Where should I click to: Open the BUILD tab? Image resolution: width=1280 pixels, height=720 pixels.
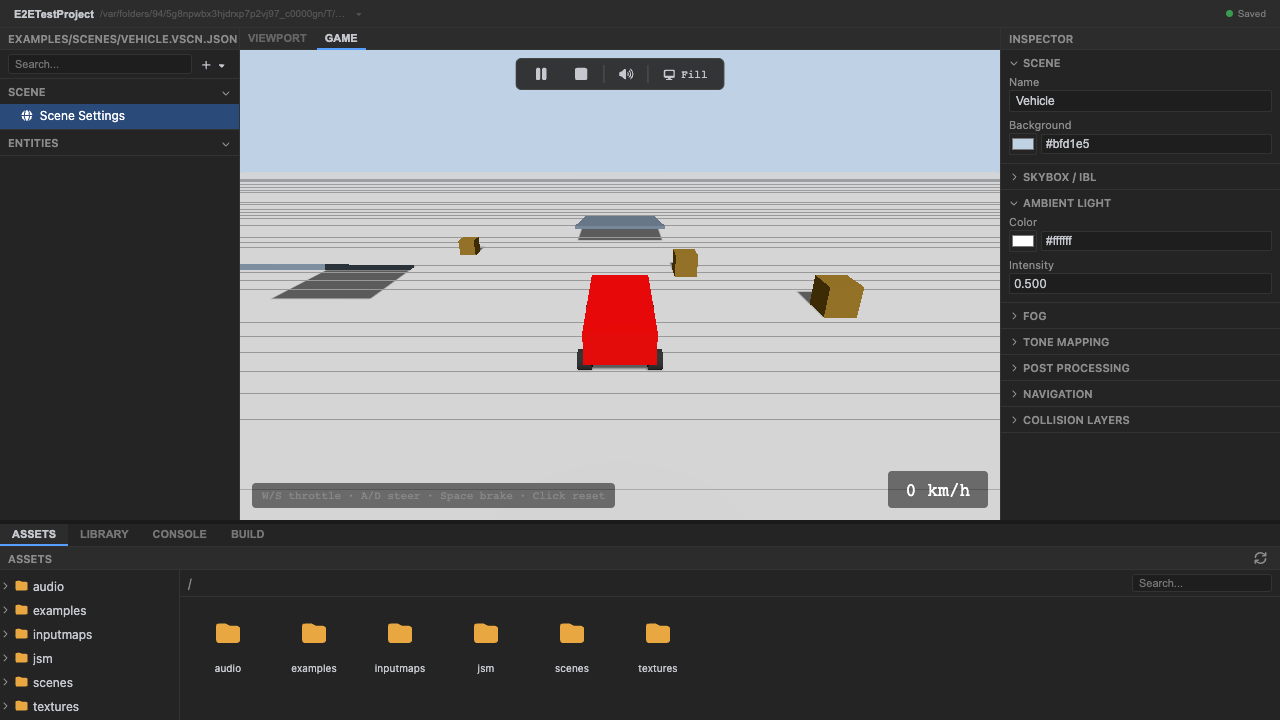248,534
